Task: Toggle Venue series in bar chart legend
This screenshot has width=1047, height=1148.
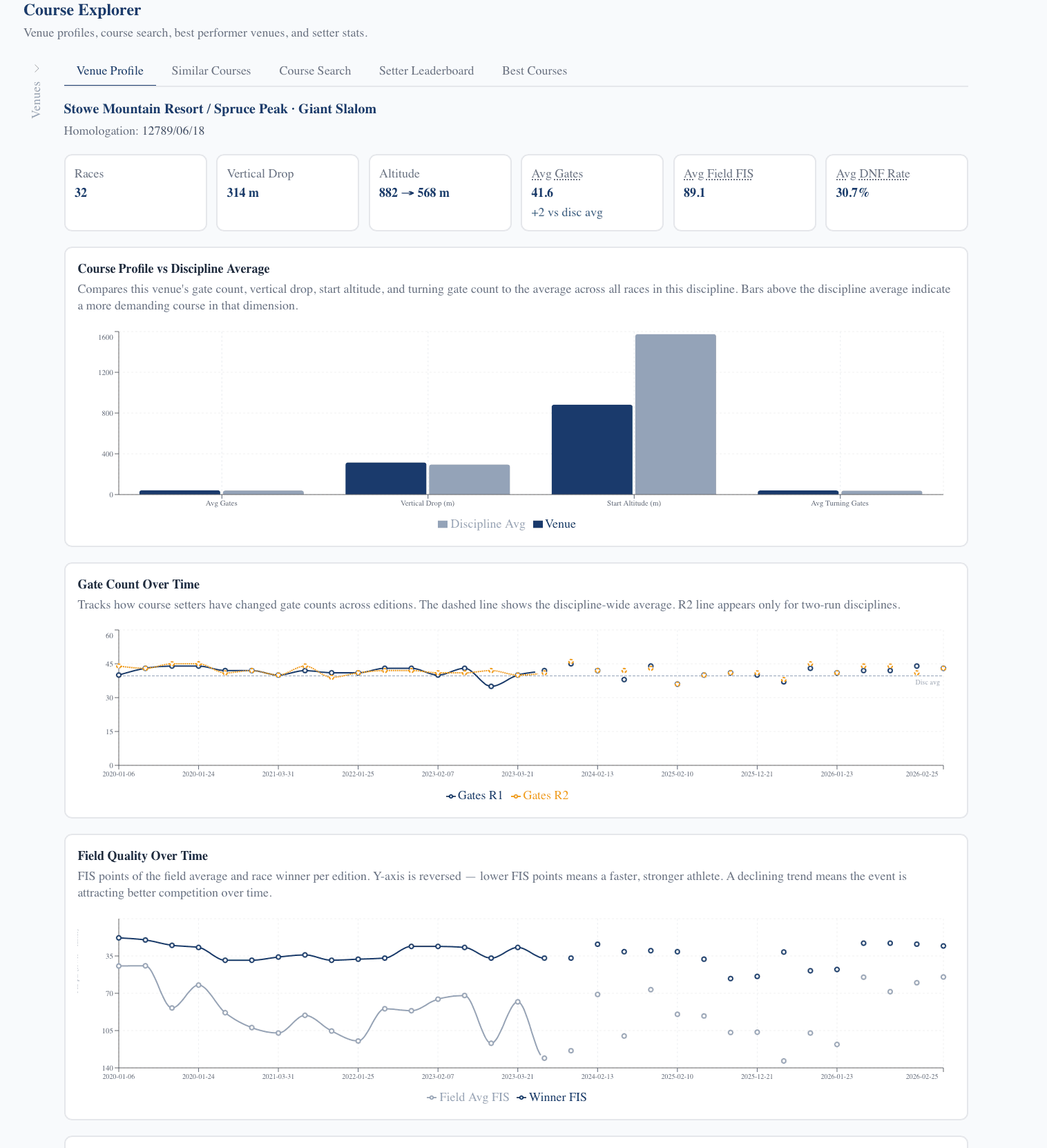Action: pyautogui.click(x=555, y=524)
